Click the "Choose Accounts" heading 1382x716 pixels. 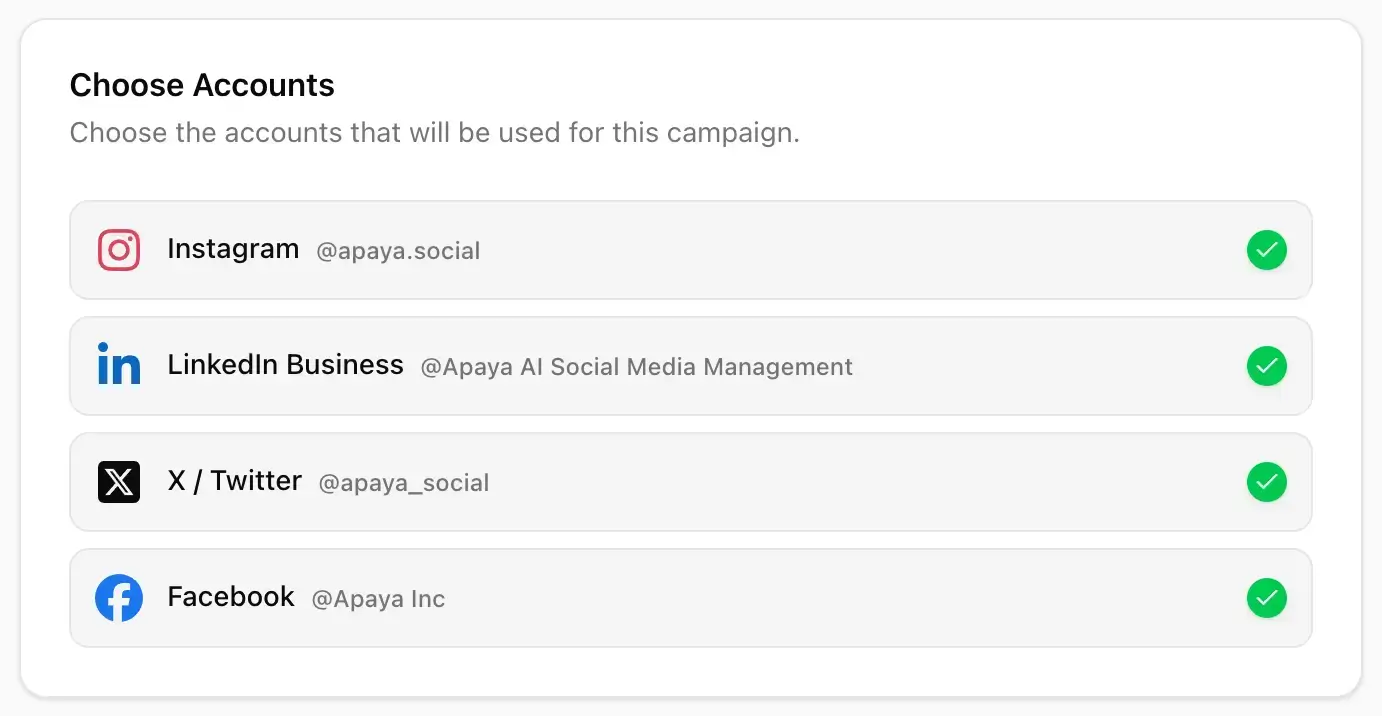coord(201,85)
